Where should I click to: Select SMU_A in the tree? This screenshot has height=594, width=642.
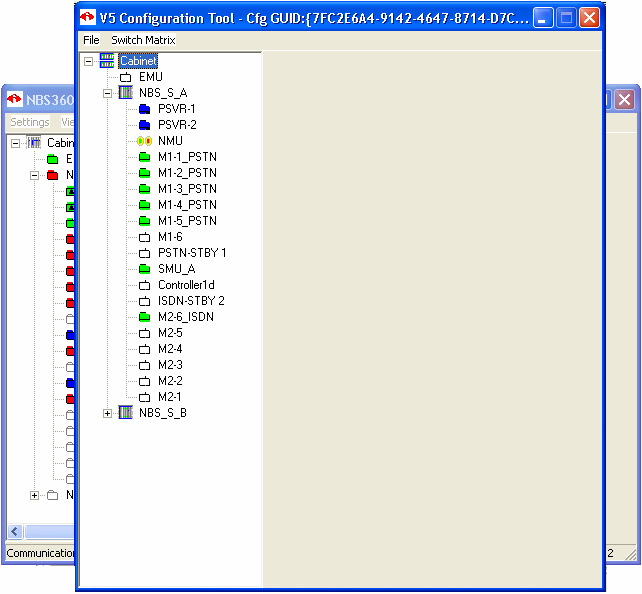176,269
